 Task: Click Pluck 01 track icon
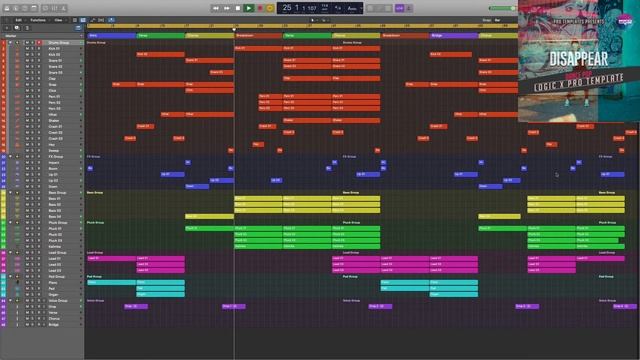point(17,229)
